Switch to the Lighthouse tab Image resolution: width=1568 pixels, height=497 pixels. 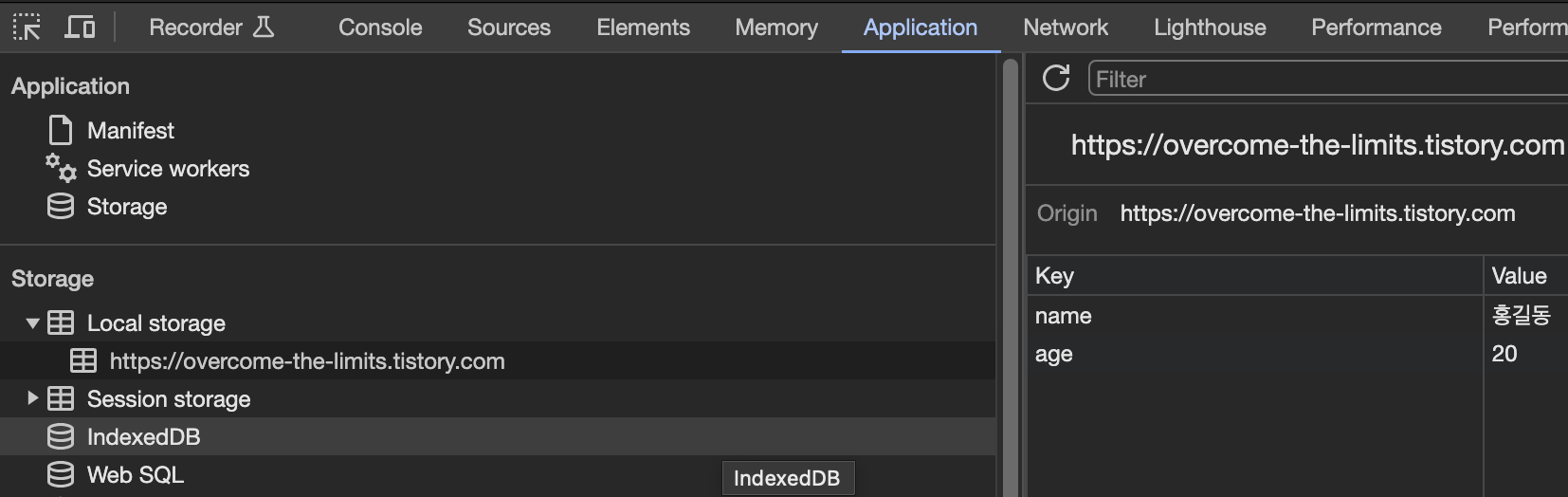point(1210,28)
